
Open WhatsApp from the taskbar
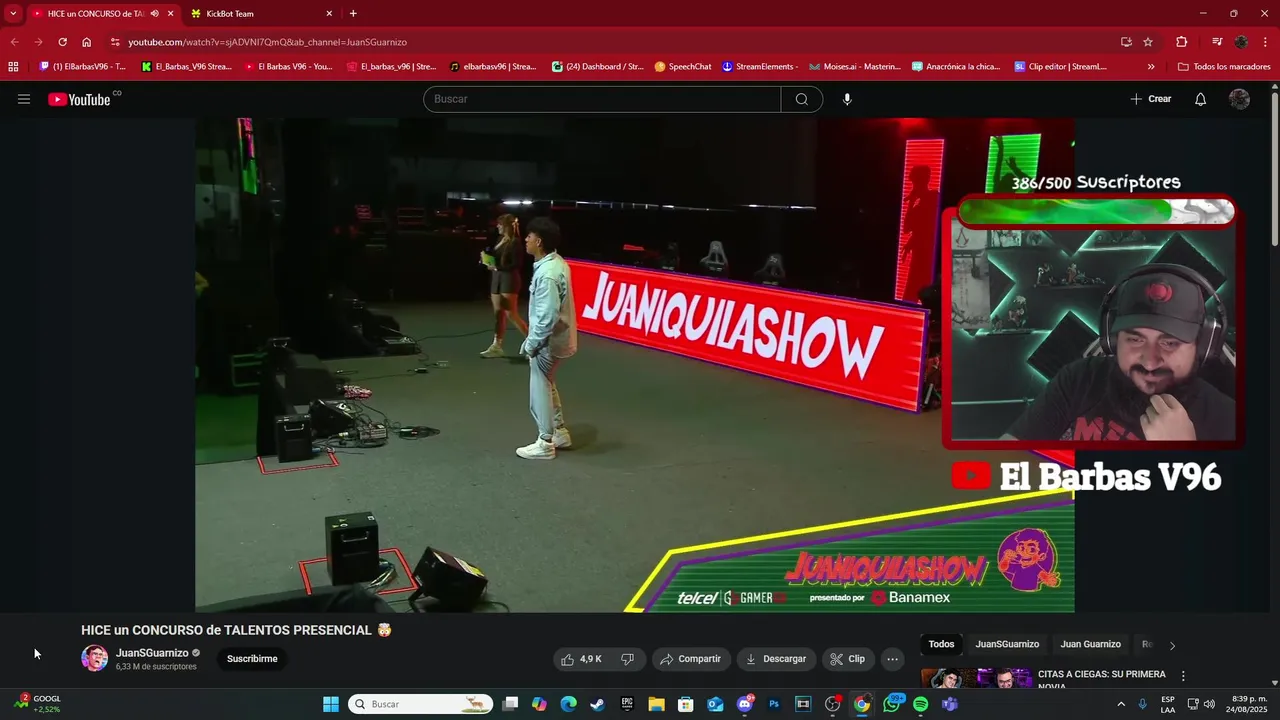coord(891,704)
